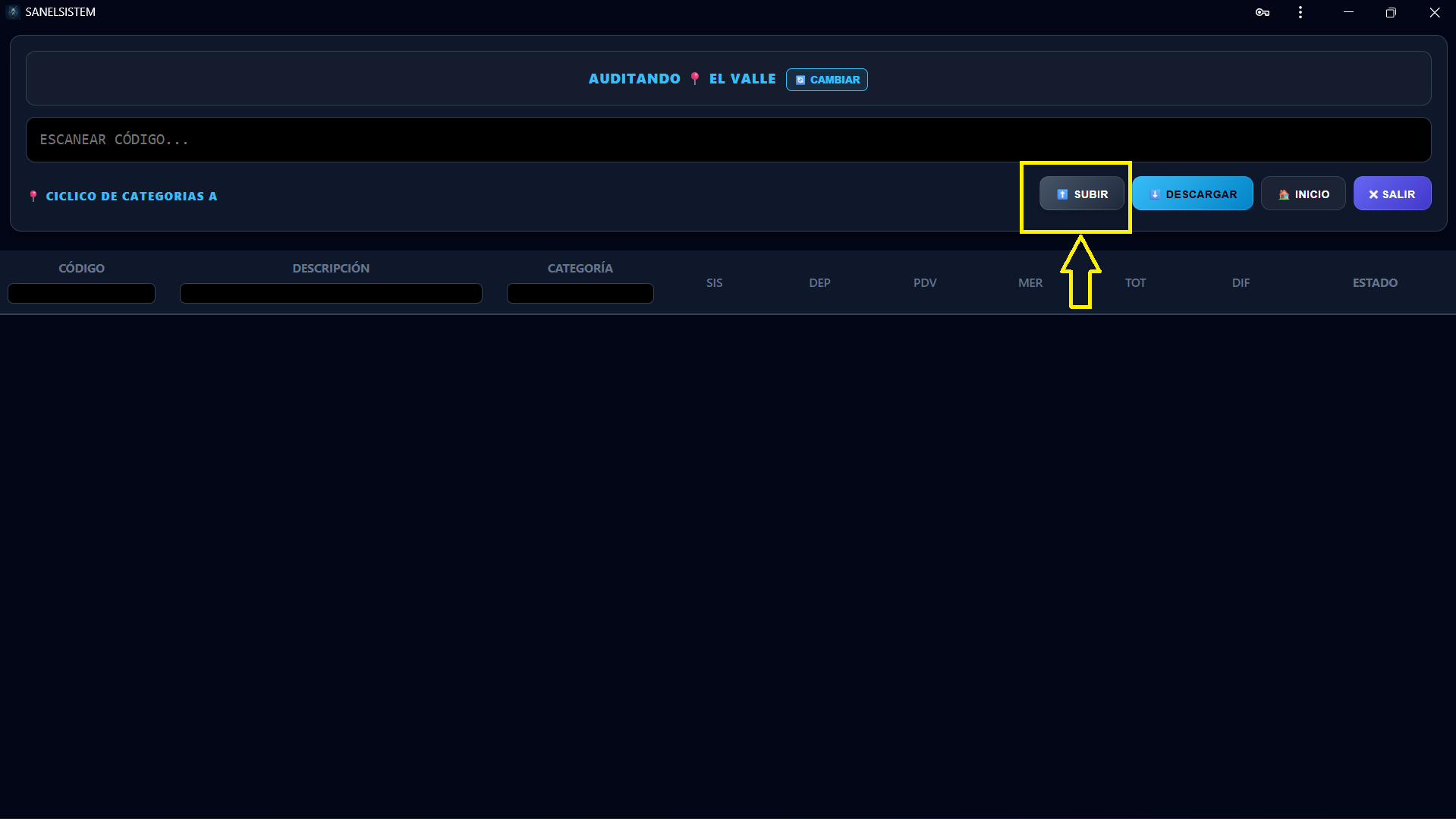Click the AUDITANDO heading text

pos(634,79)
